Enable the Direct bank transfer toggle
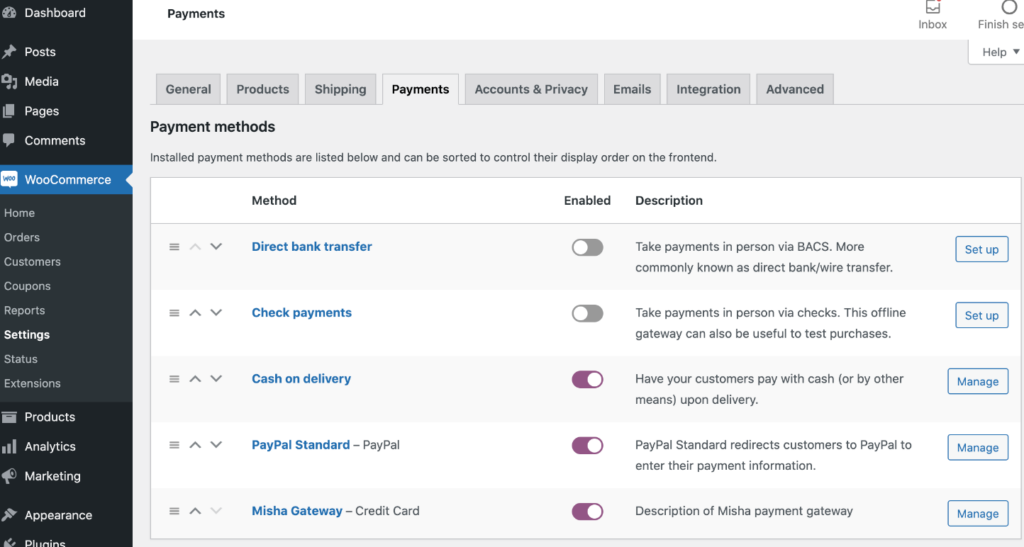This screenshot has height=547, width=1024. 587,247
